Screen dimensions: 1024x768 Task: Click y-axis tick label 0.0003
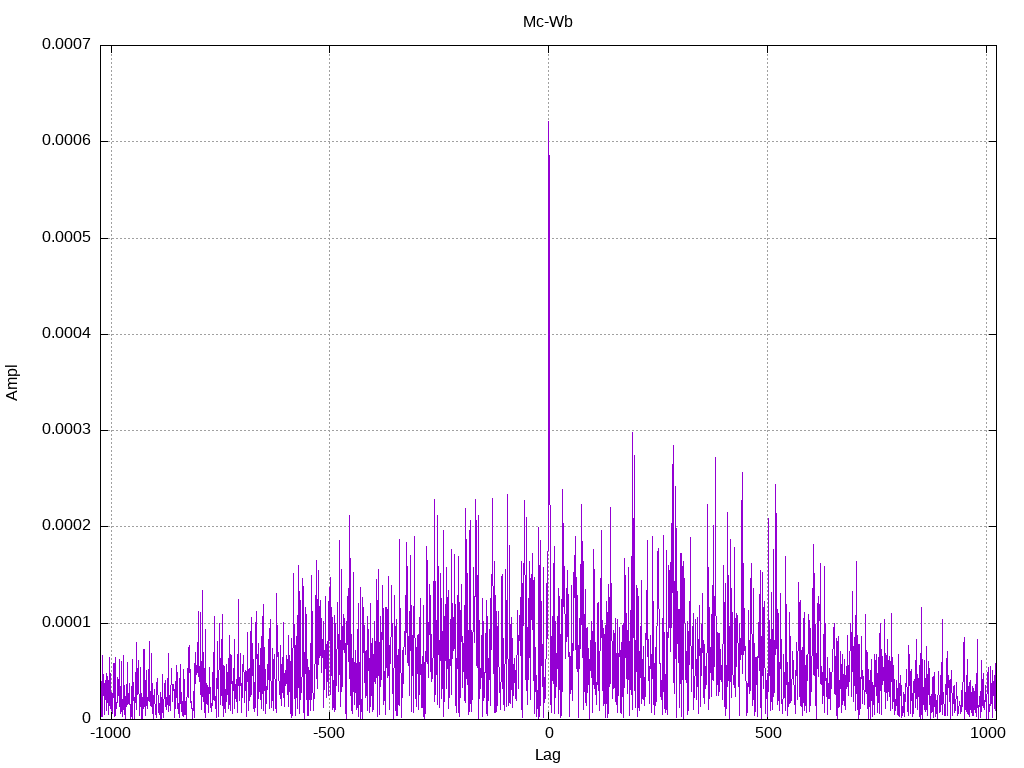(66, 430)
